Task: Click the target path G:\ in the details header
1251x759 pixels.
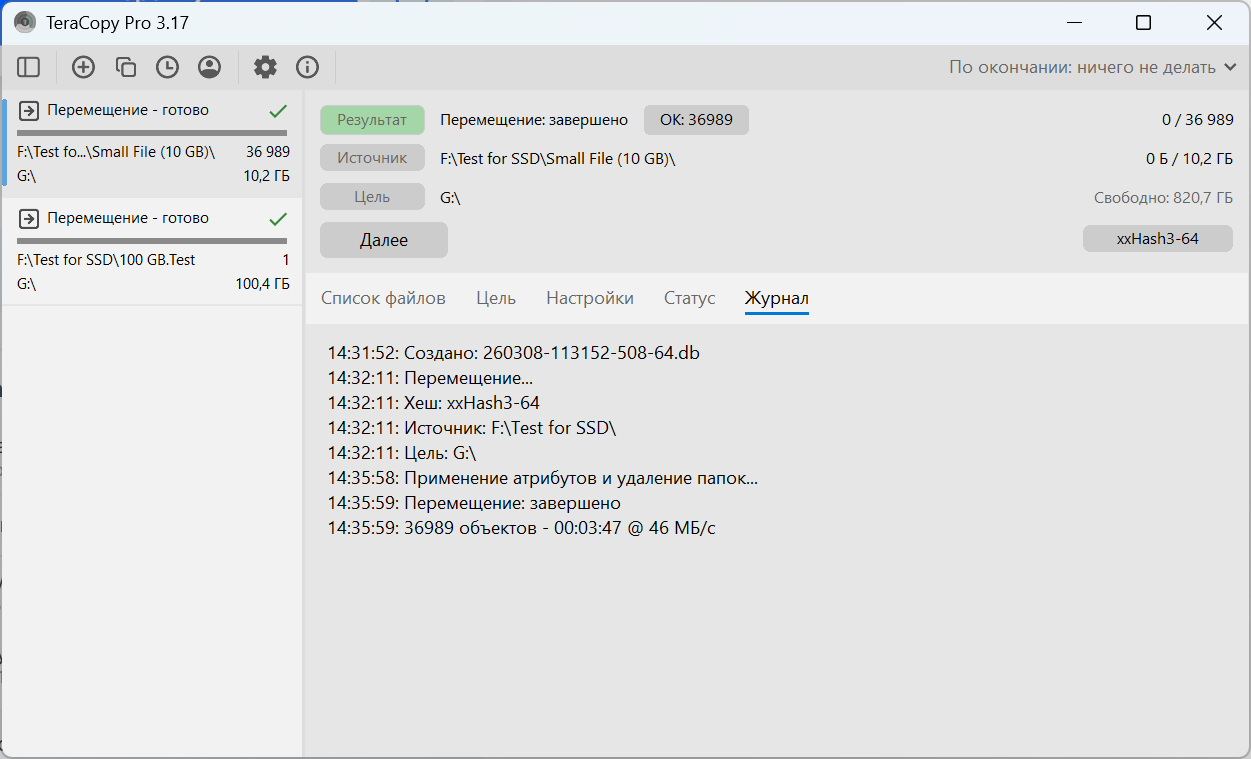Action: pyautogui.click(x=450, y=198)
